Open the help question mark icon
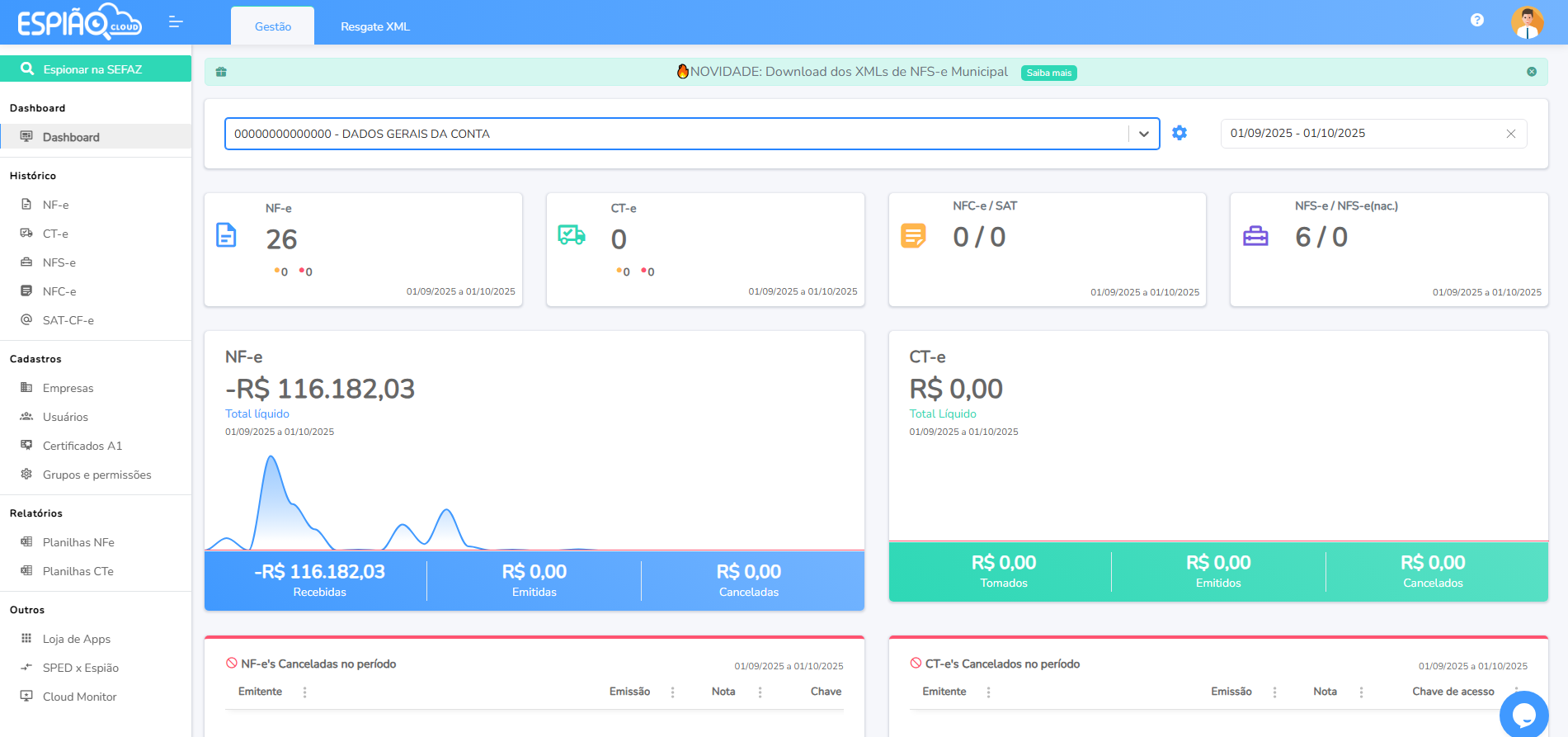This screenshot has height=737, width=1568. pos(1477,20)
